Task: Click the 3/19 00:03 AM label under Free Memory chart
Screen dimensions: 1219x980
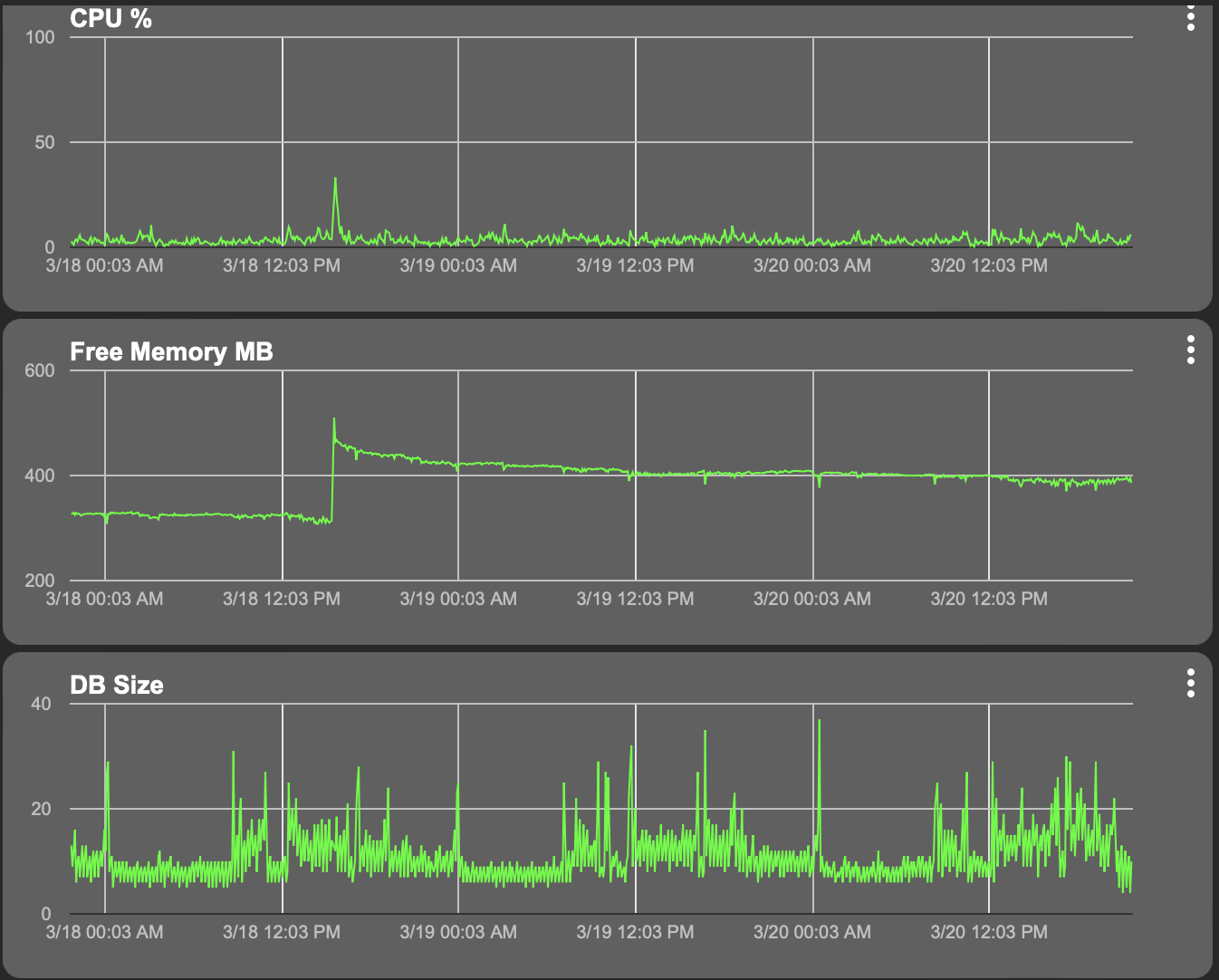Action: point(458,599)
